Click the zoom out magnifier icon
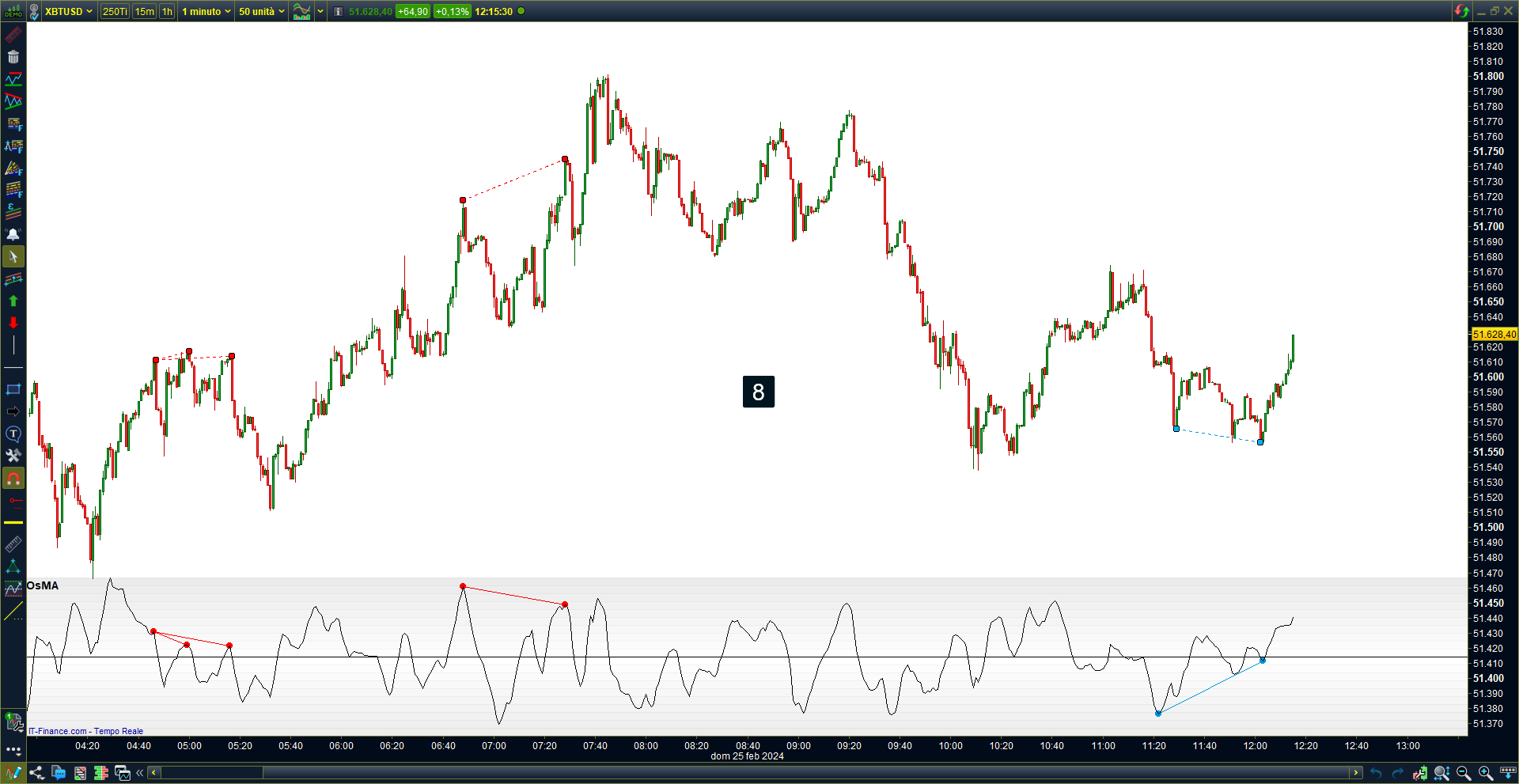 pos(1464,773)
